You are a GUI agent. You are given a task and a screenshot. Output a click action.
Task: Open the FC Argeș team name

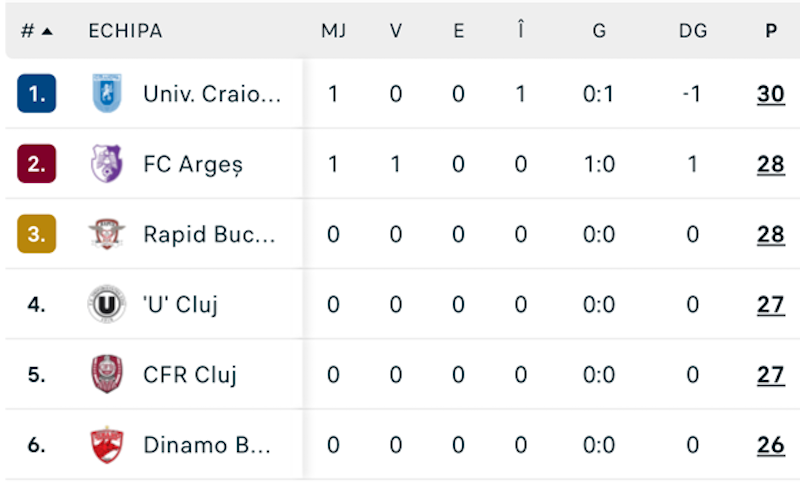tap(193, 164)
